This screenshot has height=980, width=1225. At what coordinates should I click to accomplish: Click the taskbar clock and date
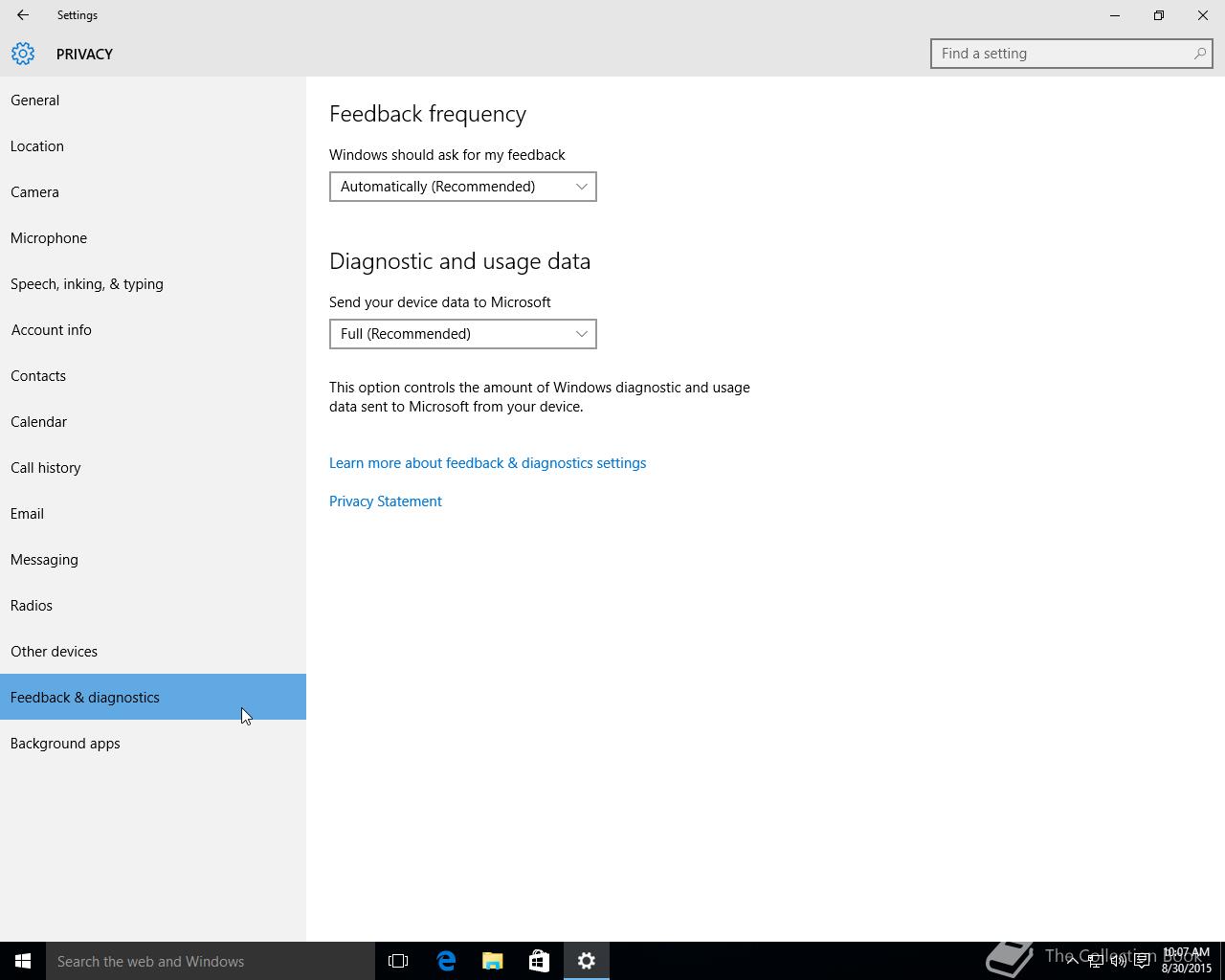(x=1187, y=961)
